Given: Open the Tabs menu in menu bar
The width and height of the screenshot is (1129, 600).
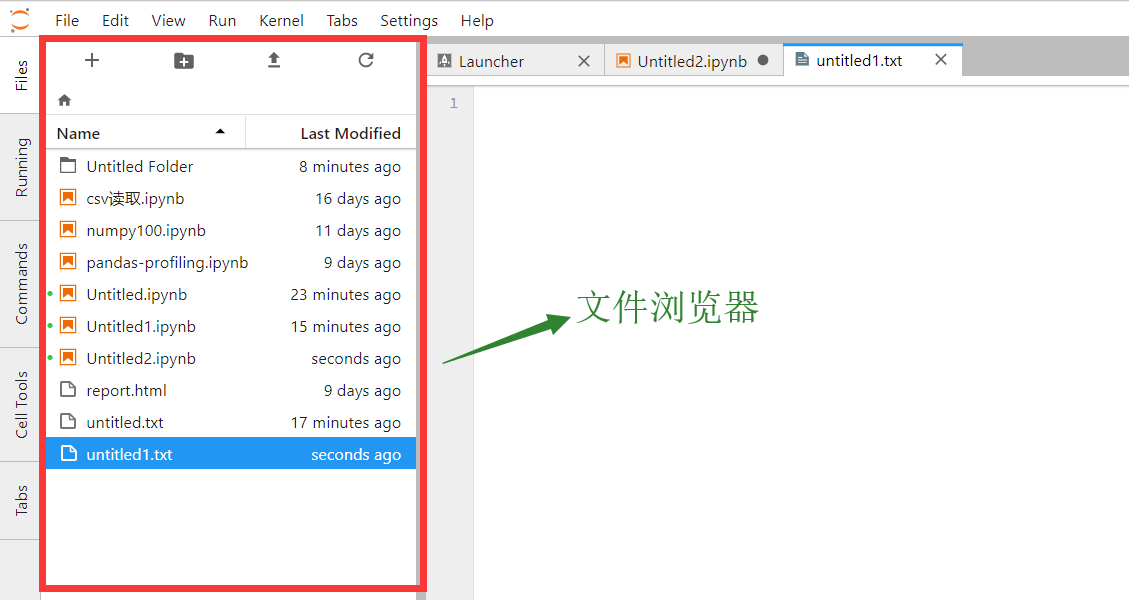Looking at the screenshot, I should [342, 21].
